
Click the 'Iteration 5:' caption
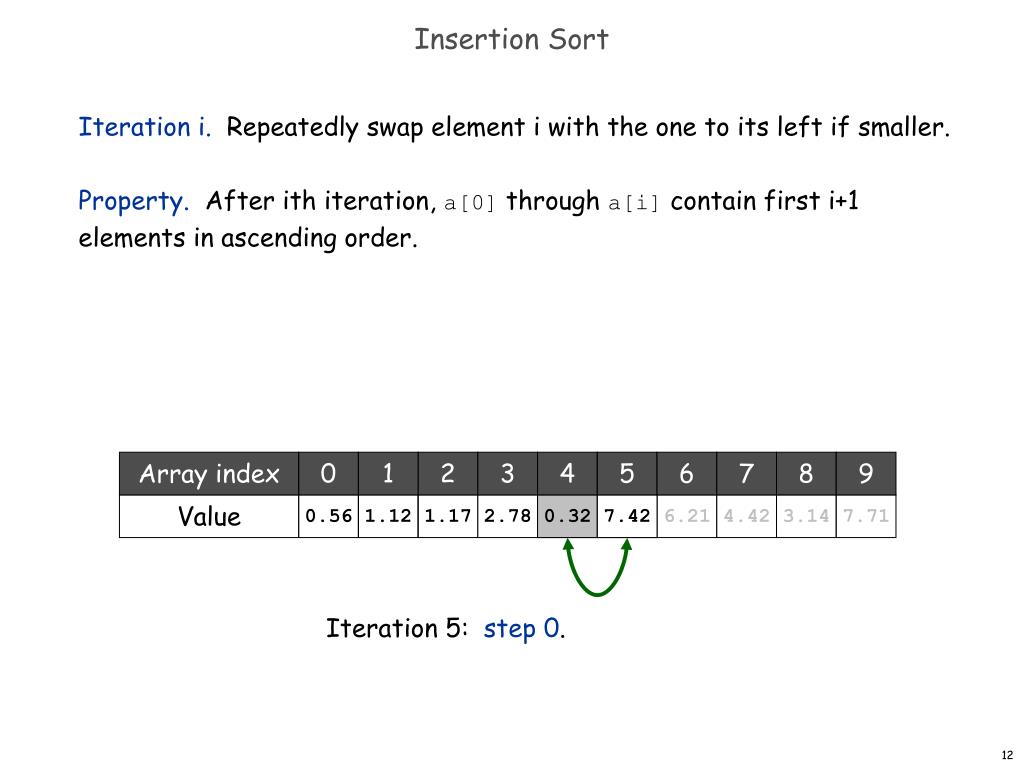(x=397, y=628)
